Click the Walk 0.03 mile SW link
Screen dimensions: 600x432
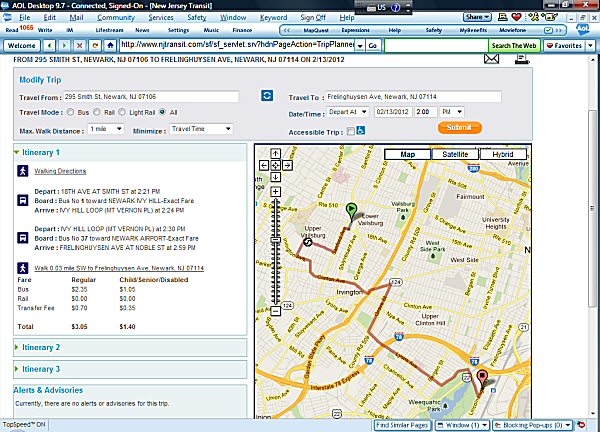tap(119, 268)
